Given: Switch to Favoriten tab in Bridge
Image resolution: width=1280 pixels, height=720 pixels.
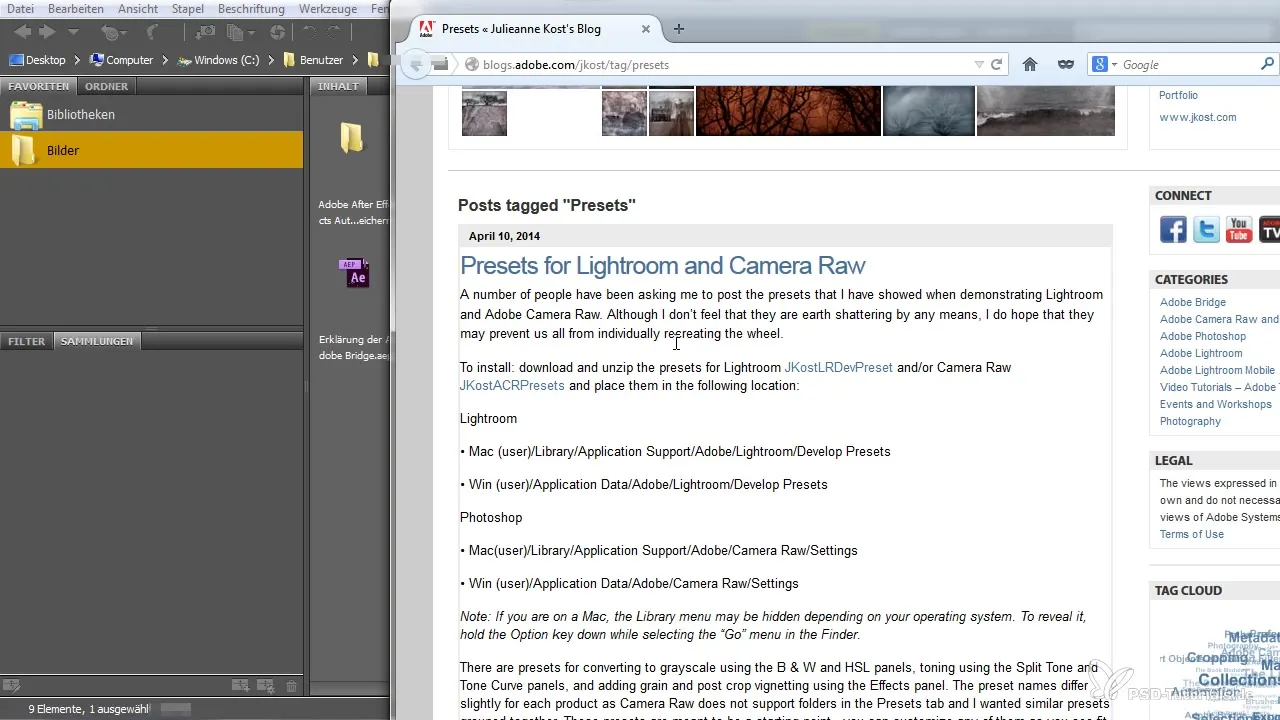Looking at the screenshot, I should click(x=39, y=86).
